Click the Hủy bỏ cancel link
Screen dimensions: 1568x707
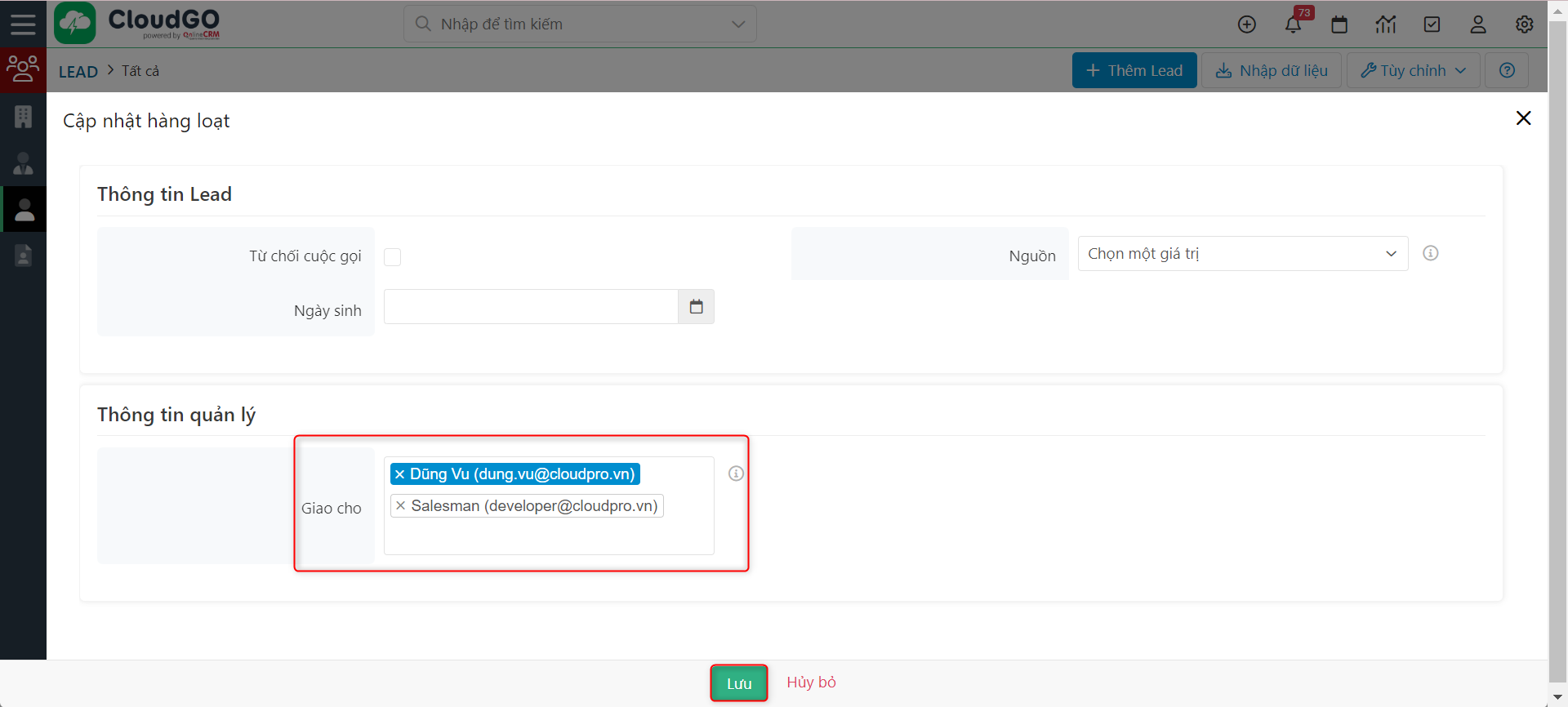tap(811, 683)
